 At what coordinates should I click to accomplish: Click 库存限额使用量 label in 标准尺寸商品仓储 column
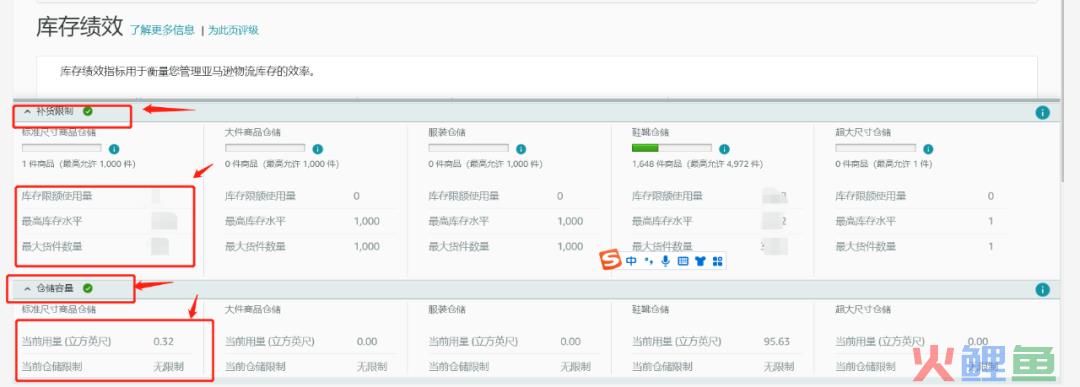[57, 196]
